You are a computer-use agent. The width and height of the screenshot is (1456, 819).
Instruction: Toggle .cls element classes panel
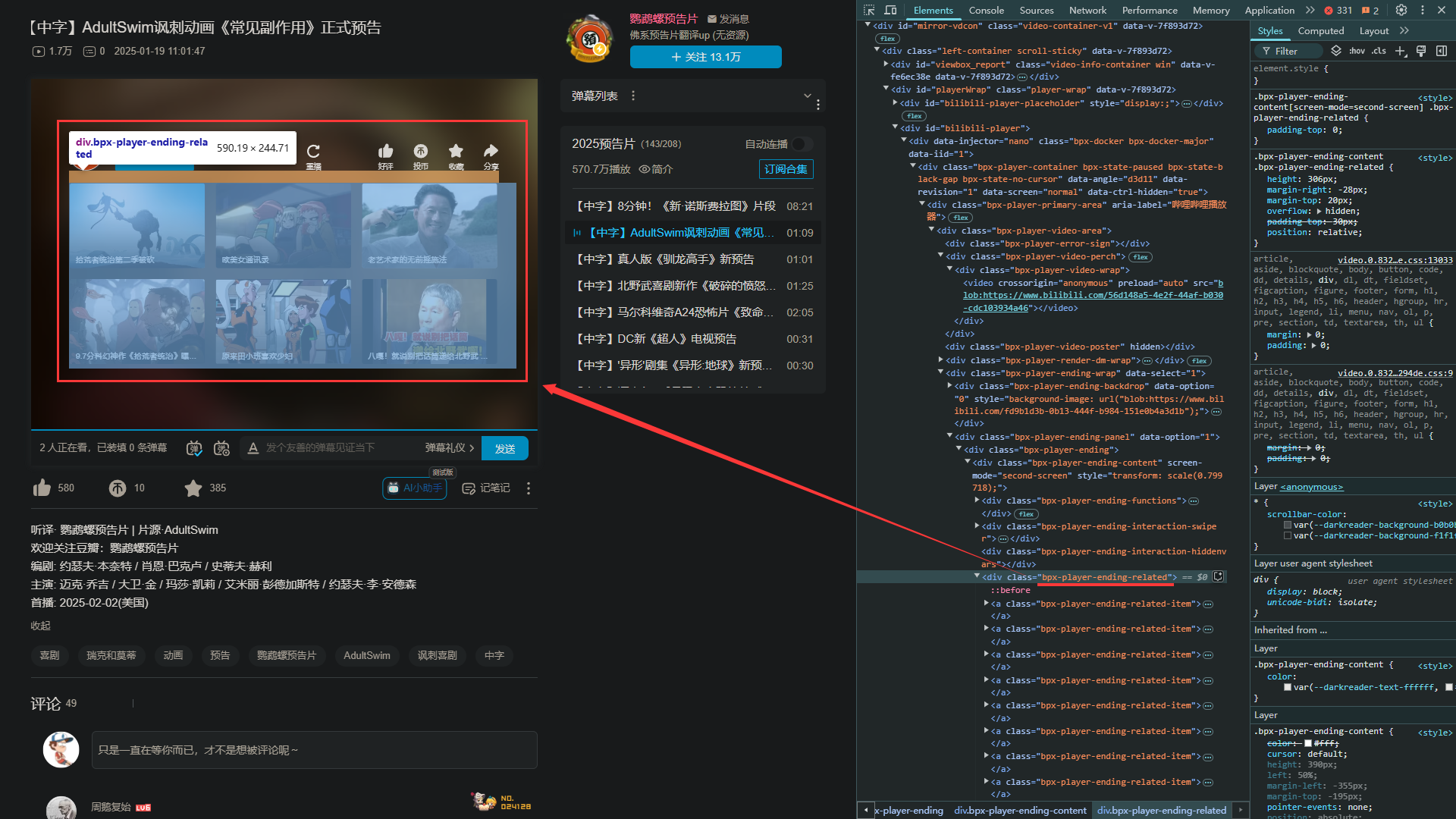click(x=1379, y=51)
